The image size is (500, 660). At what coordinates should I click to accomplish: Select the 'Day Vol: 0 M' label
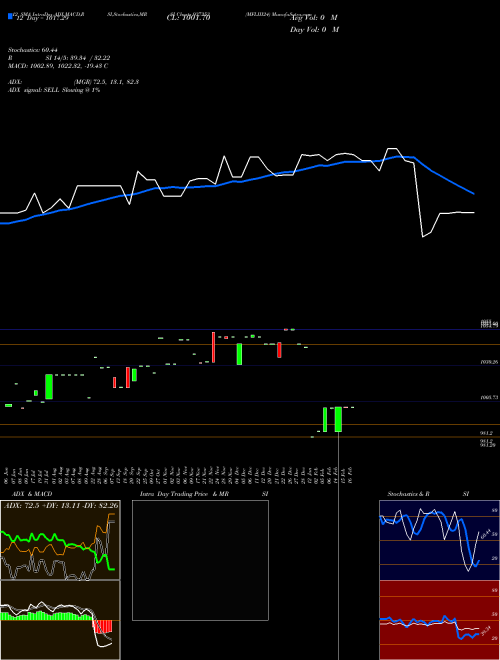(314, 30)
